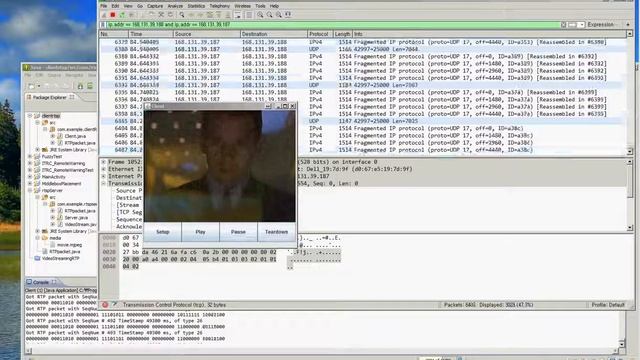Image resolution: width=640 pixels, height=360 pixels.
Task: Open the Statistics menu
Action: [196, 6]
